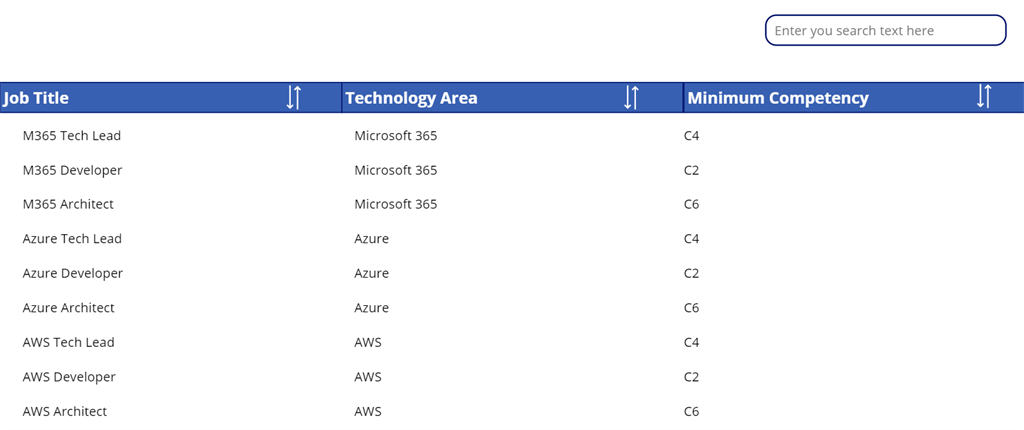
Task: Select the M365 Tech Lead row
Action: pos(72,135)
